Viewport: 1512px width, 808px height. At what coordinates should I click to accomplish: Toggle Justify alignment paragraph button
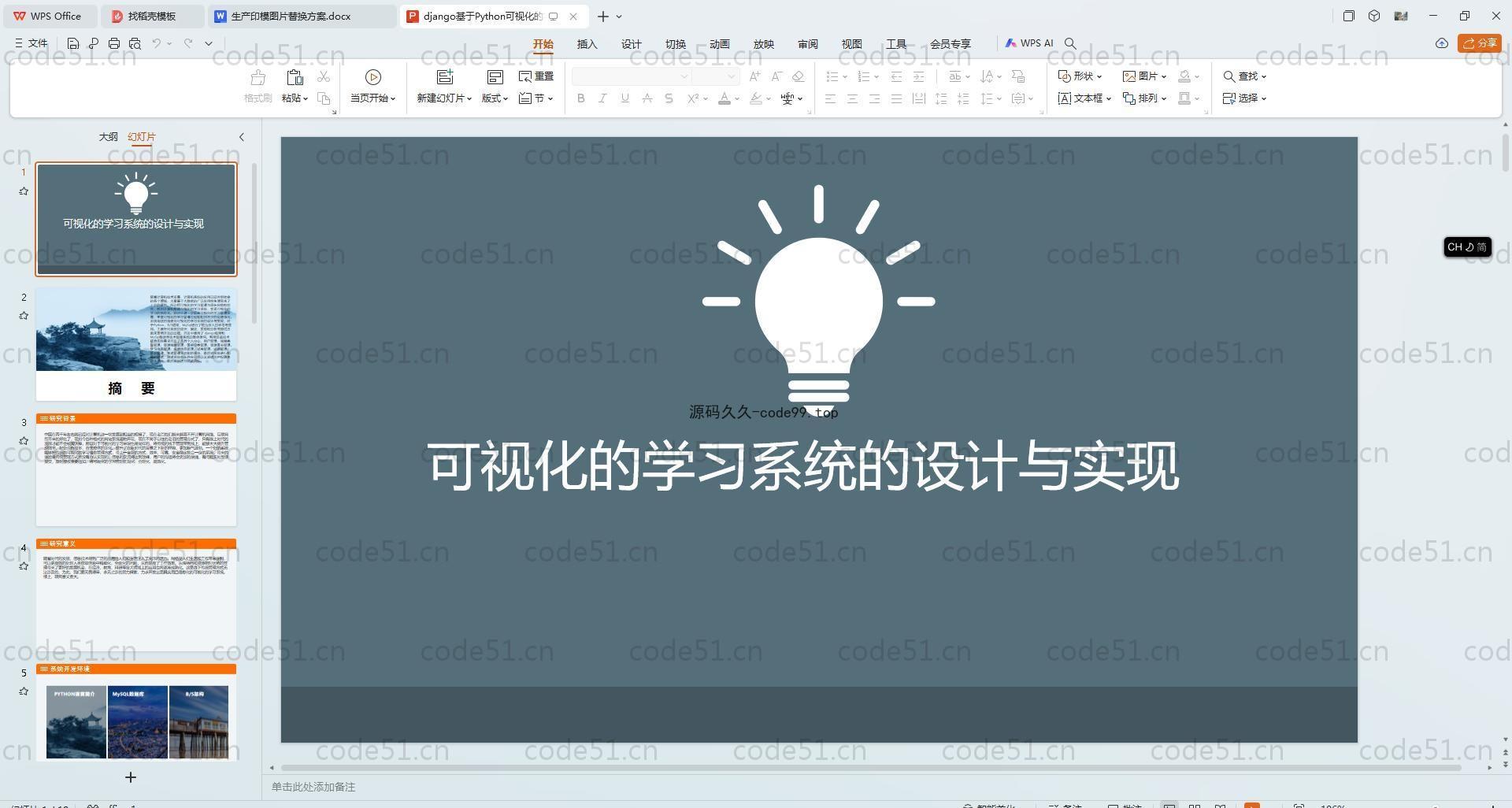[x=896, y=98]
